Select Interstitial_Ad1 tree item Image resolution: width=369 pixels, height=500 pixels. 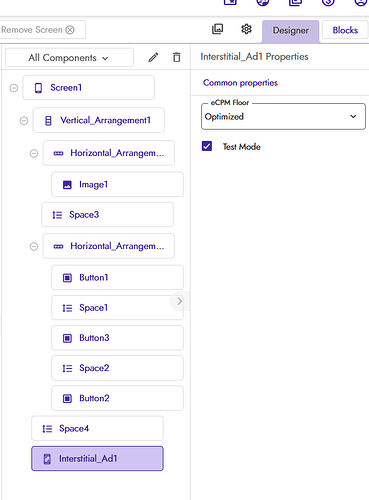tap(97, 459)
